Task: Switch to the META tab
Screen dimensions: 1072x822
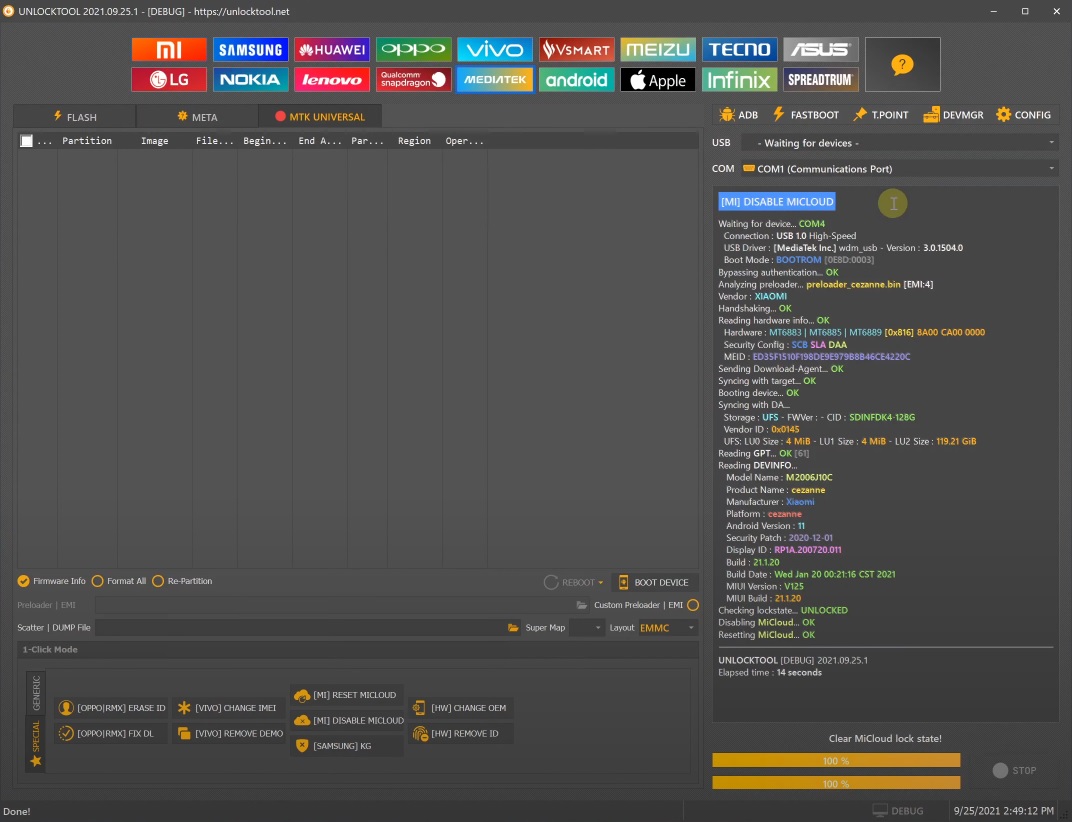Action: pos(197,117)
